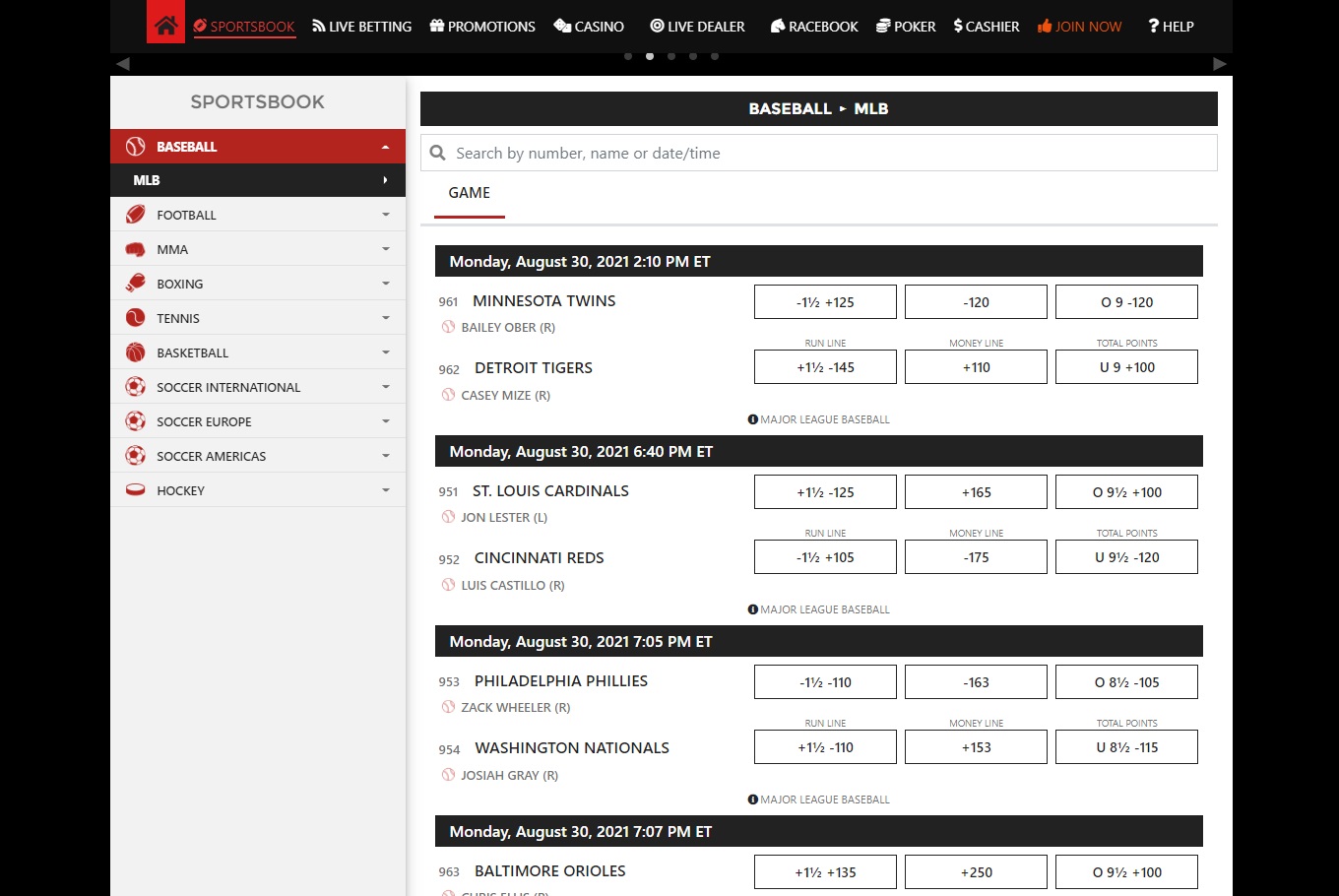
Task: Click the next banner arrow
Action: 1220,64
